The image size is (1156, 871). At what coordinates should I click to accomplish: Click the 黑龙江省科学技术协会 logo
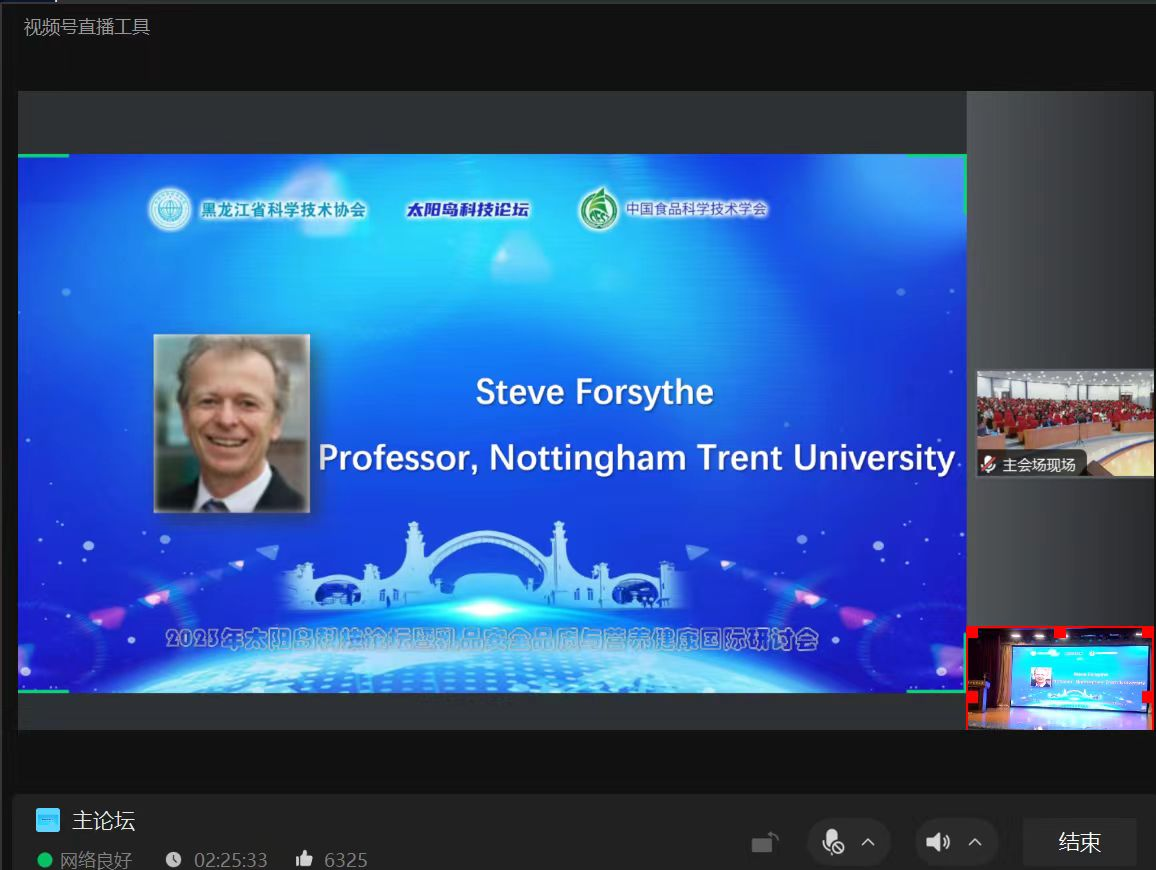tap(170, 210)
